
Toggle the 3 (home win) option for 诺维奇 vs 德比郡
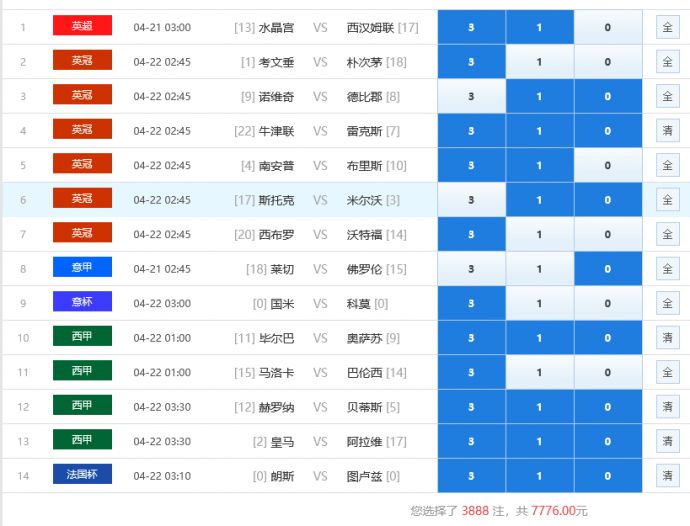pos(471,96)
